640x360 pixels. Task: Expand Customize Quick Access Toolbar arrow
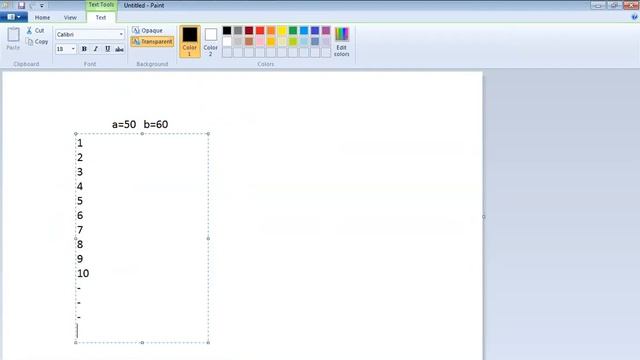(42, 6)
